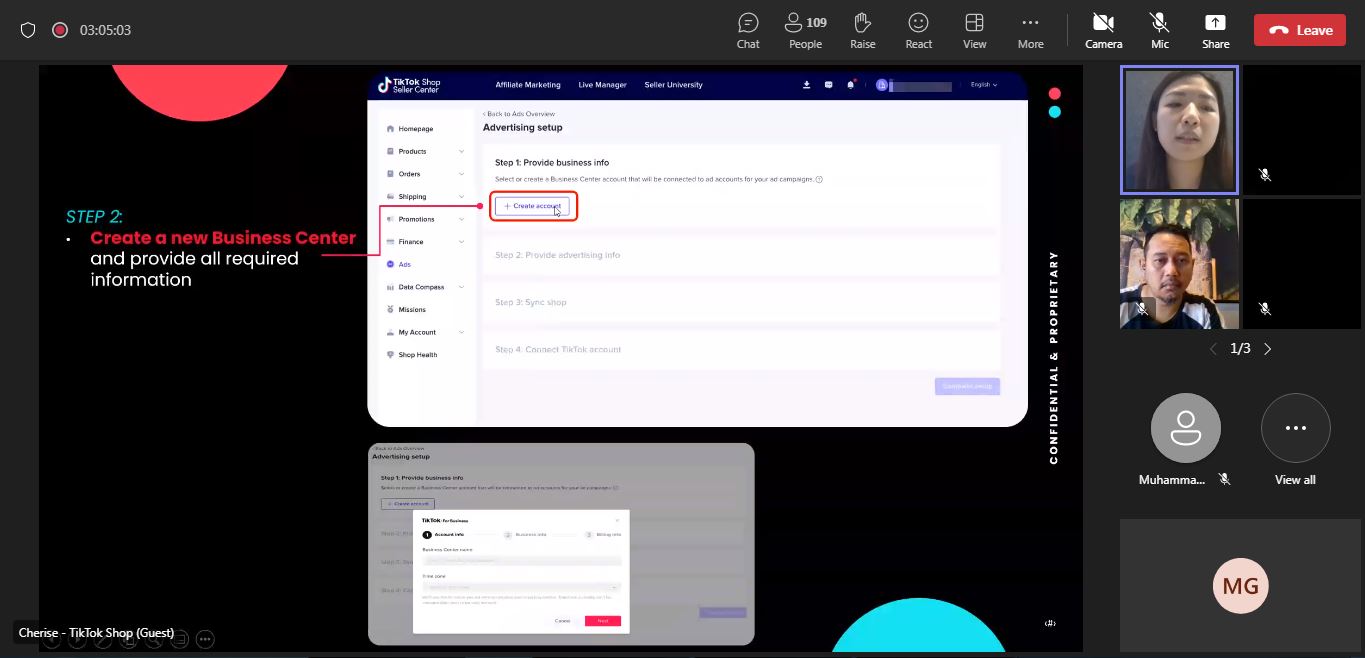Leave the meeting
Viewport: 1365px width, 658px height.
pyautogui.click(x=1300, y=30)
